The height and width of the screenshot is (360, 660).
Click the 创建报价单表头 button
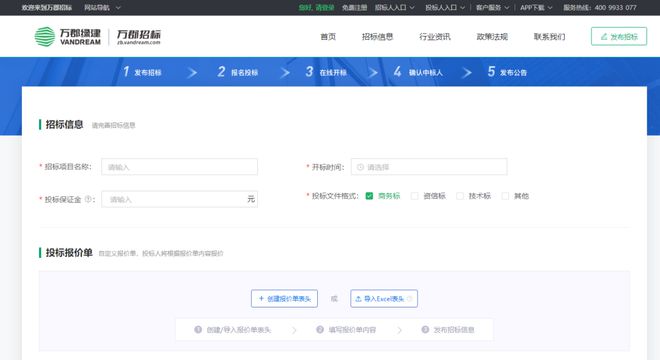pyautogui.click(x=284, y=299)
